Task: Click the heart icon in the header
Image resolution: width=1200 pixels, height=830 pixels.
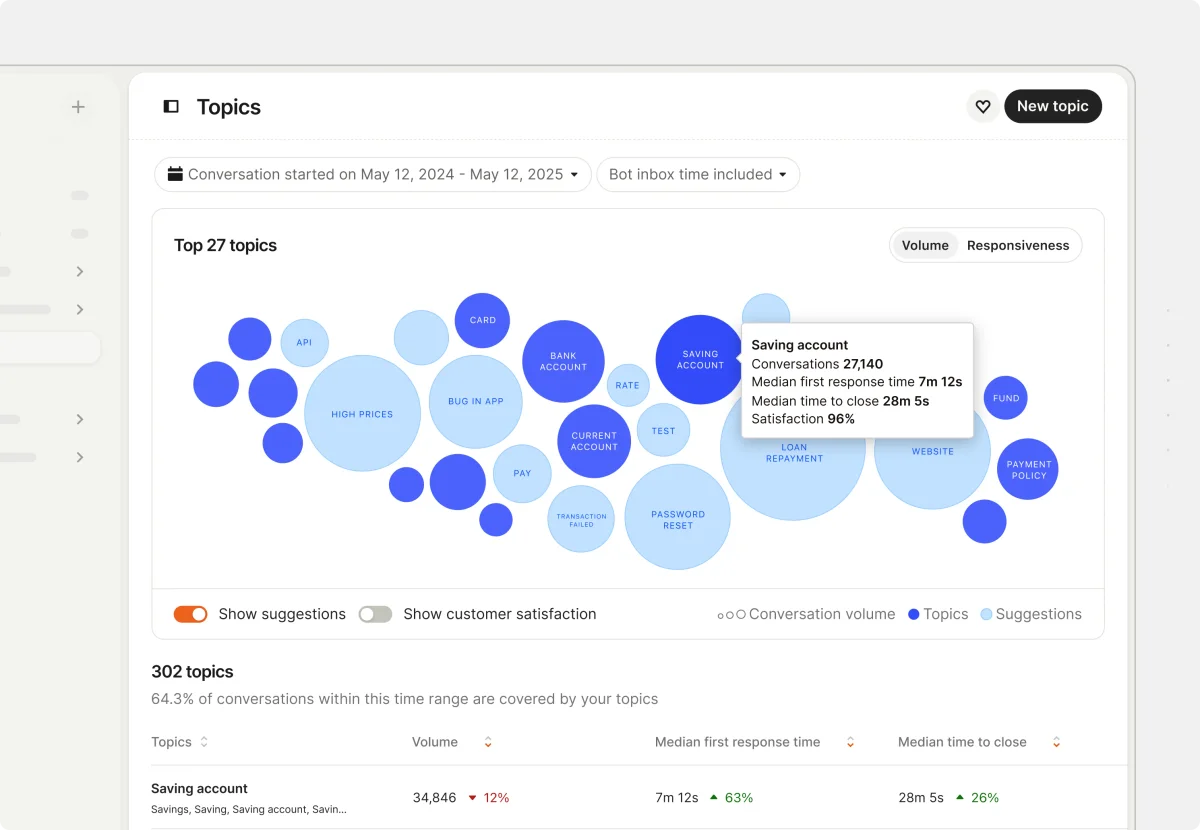Action: 982,106
